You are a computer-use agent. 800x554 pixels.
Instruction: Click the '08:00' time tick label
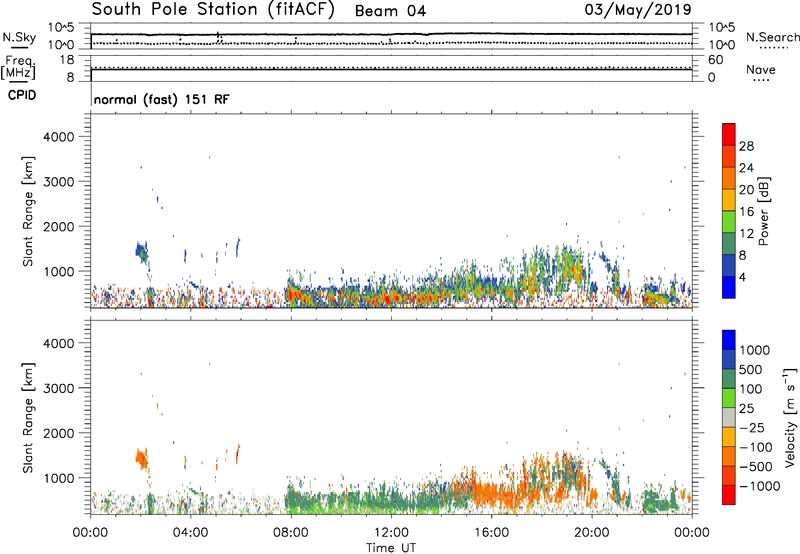coord(291,533)
